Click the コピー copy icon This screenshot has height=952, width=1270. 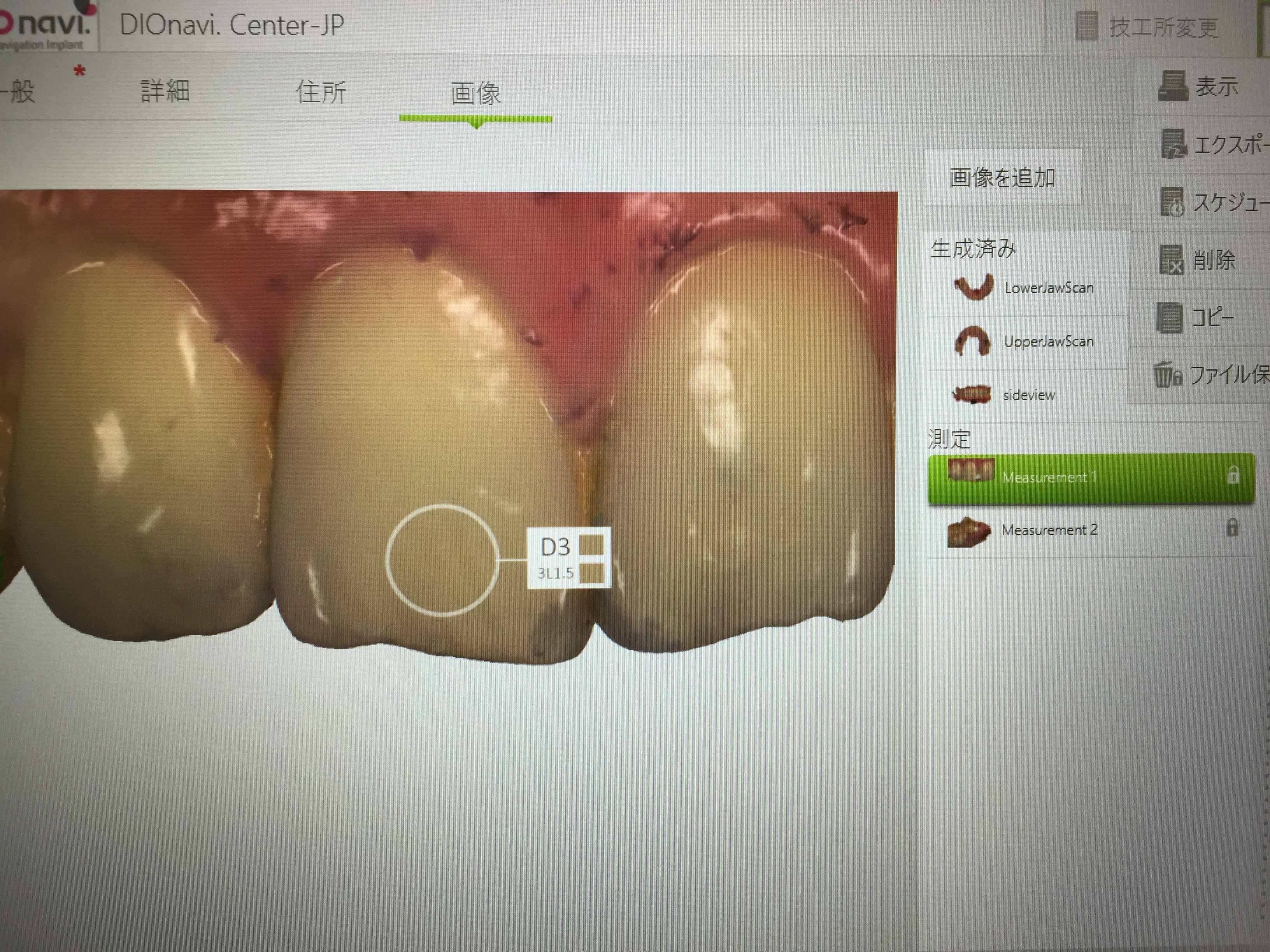click(1170, 317)
